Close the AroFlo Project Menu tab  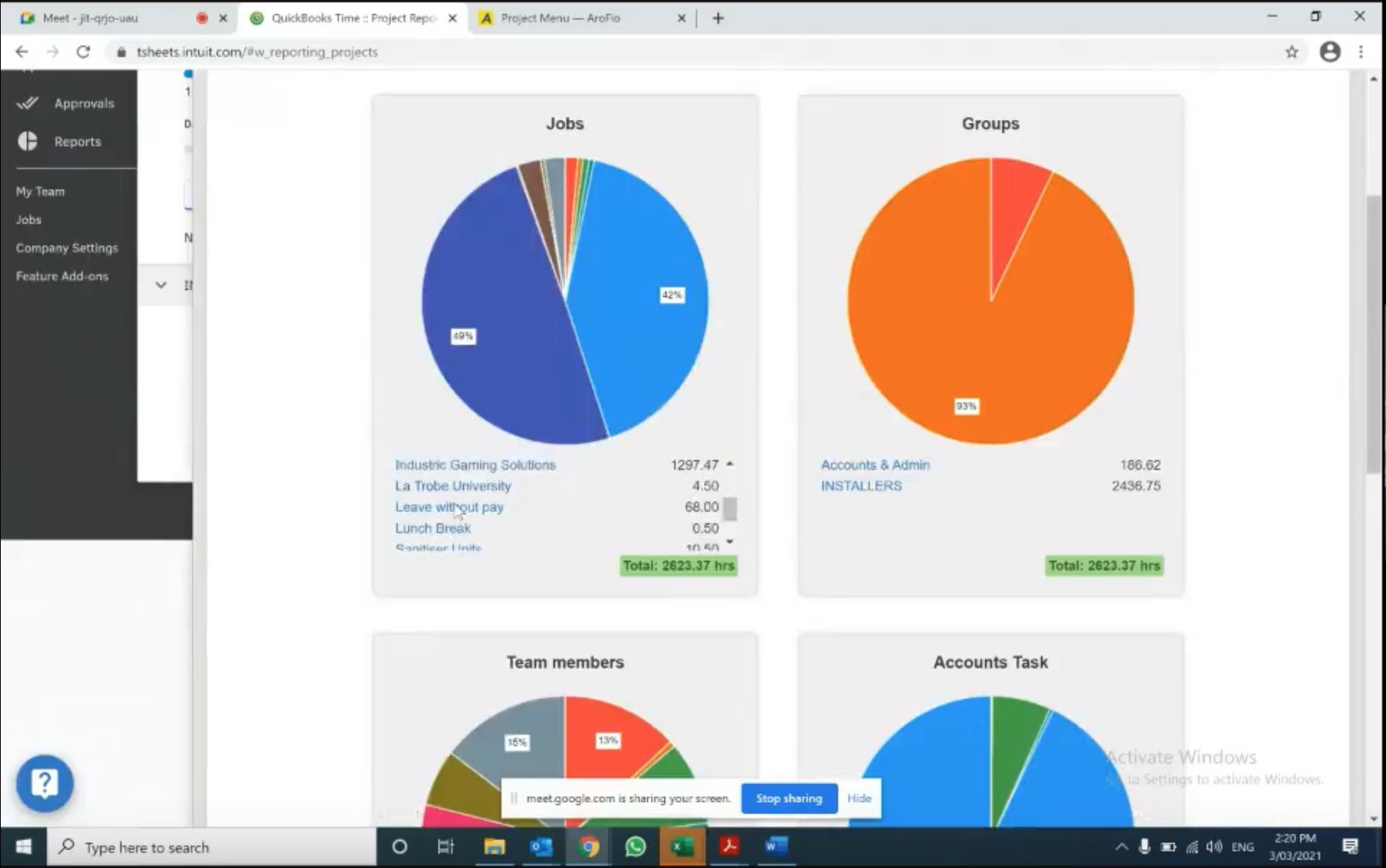point(682,18)
